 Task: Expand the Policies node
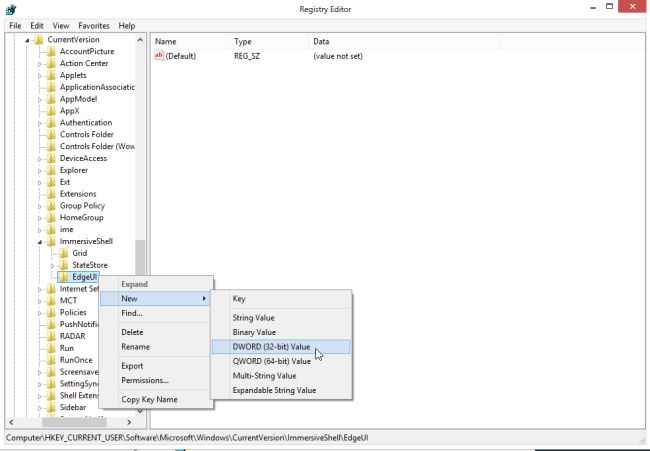(x=40, y=313)
